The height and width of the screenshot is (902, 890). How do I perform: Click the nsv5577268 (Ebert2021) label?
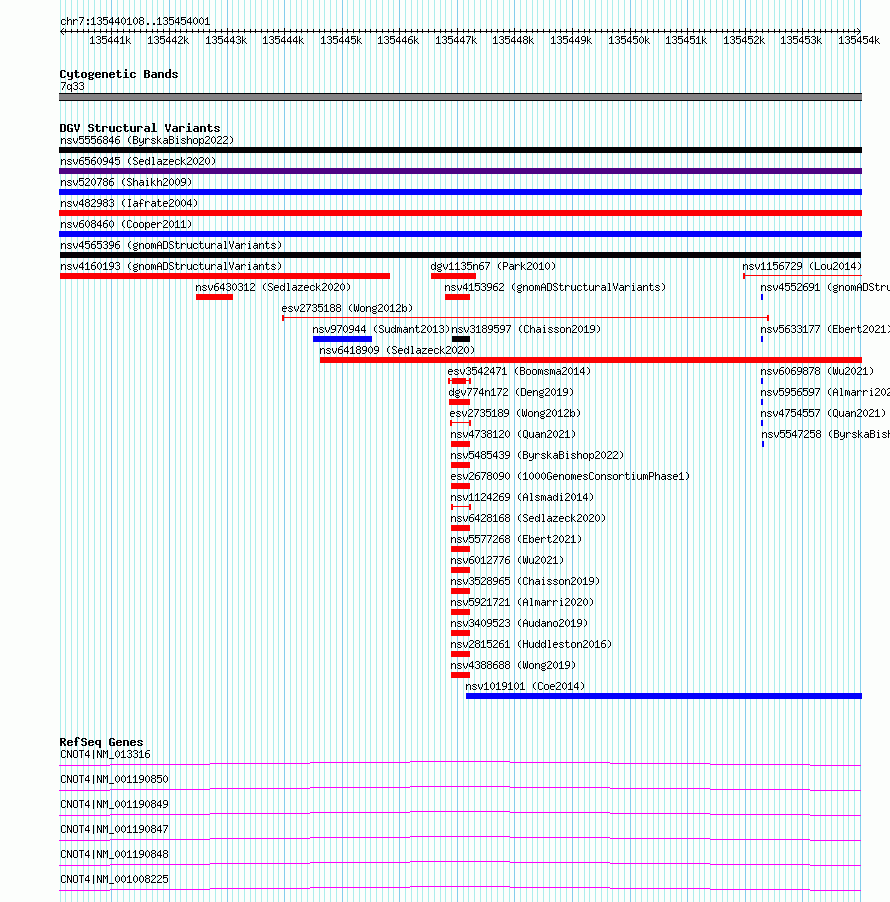(x=516, y=540)
